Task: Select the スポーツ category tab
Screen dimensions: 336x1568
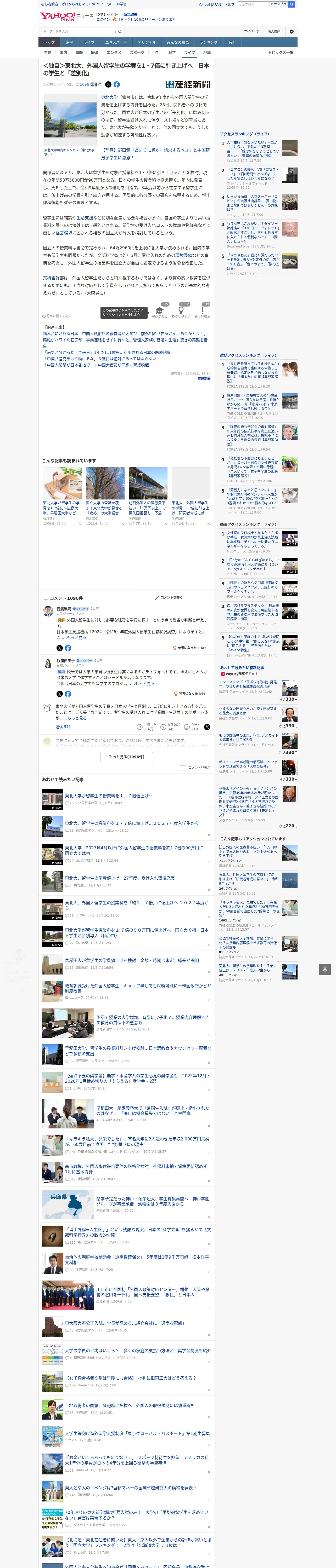Action: click(x=137, y=53)
